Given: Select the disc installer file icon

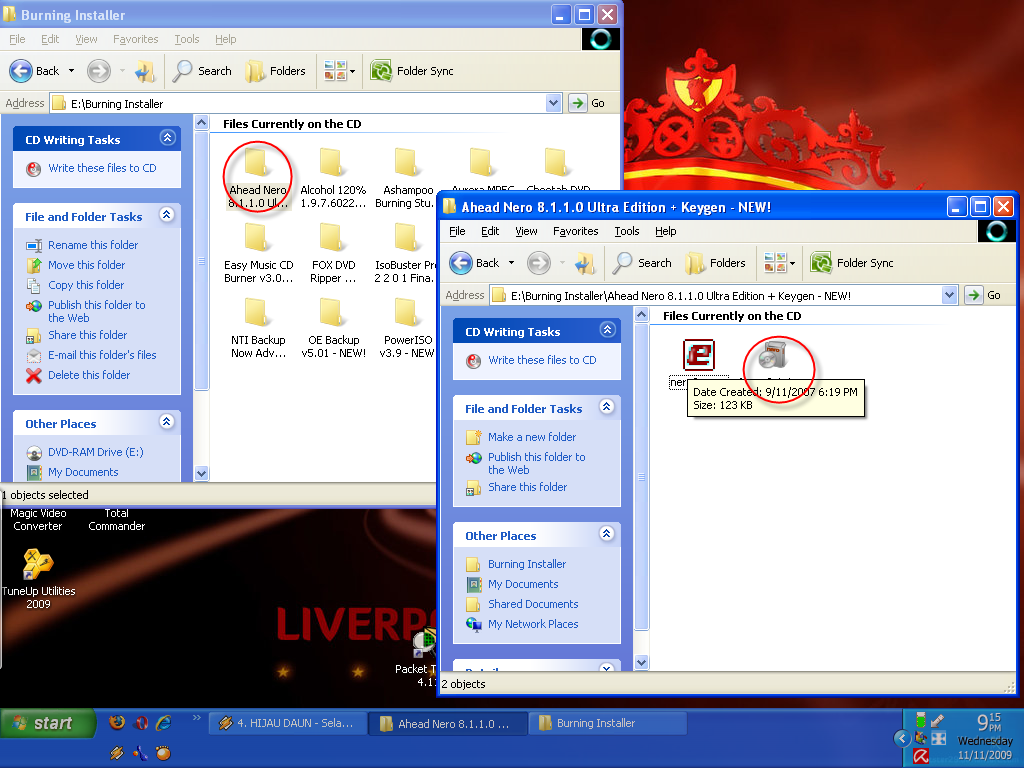Looking at the screenshot, I should (x=773, y=355).
